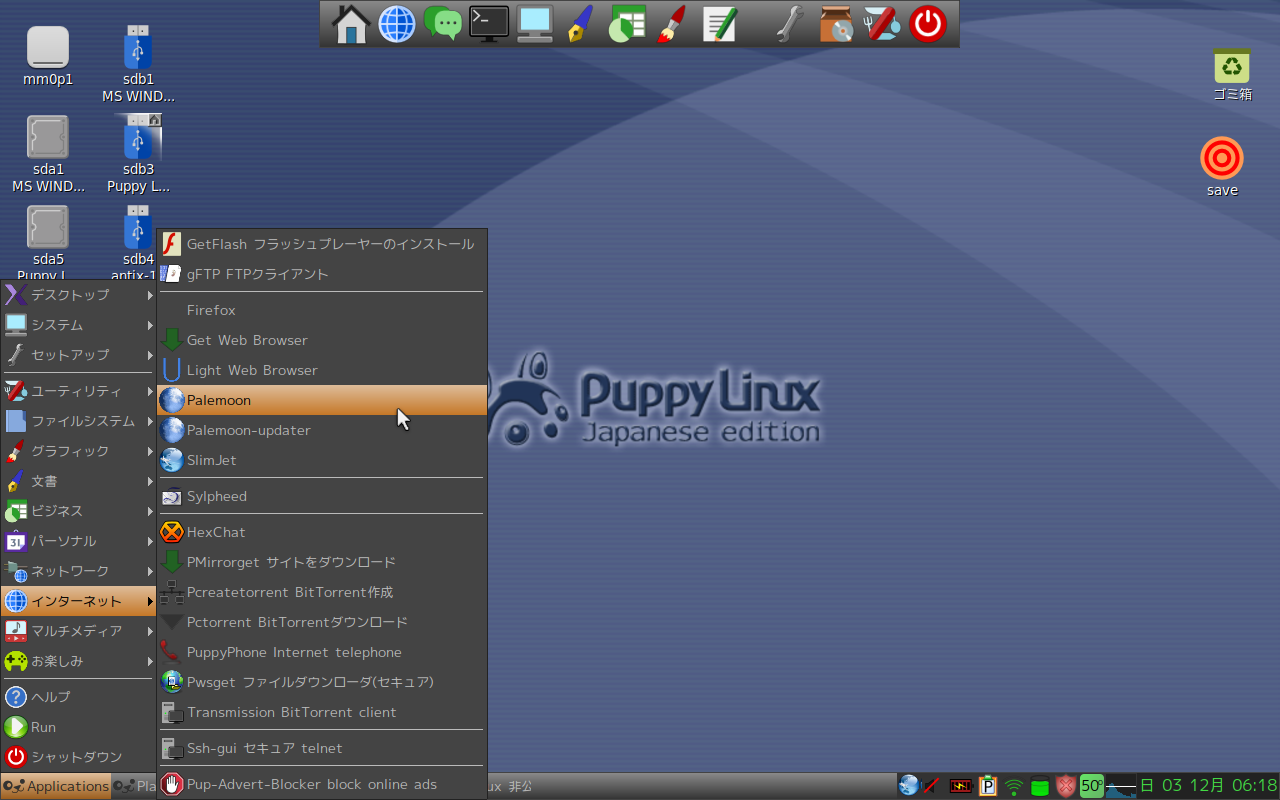
Task: Click the computer monitor icon in the top dock
Action: click(535, 24)
